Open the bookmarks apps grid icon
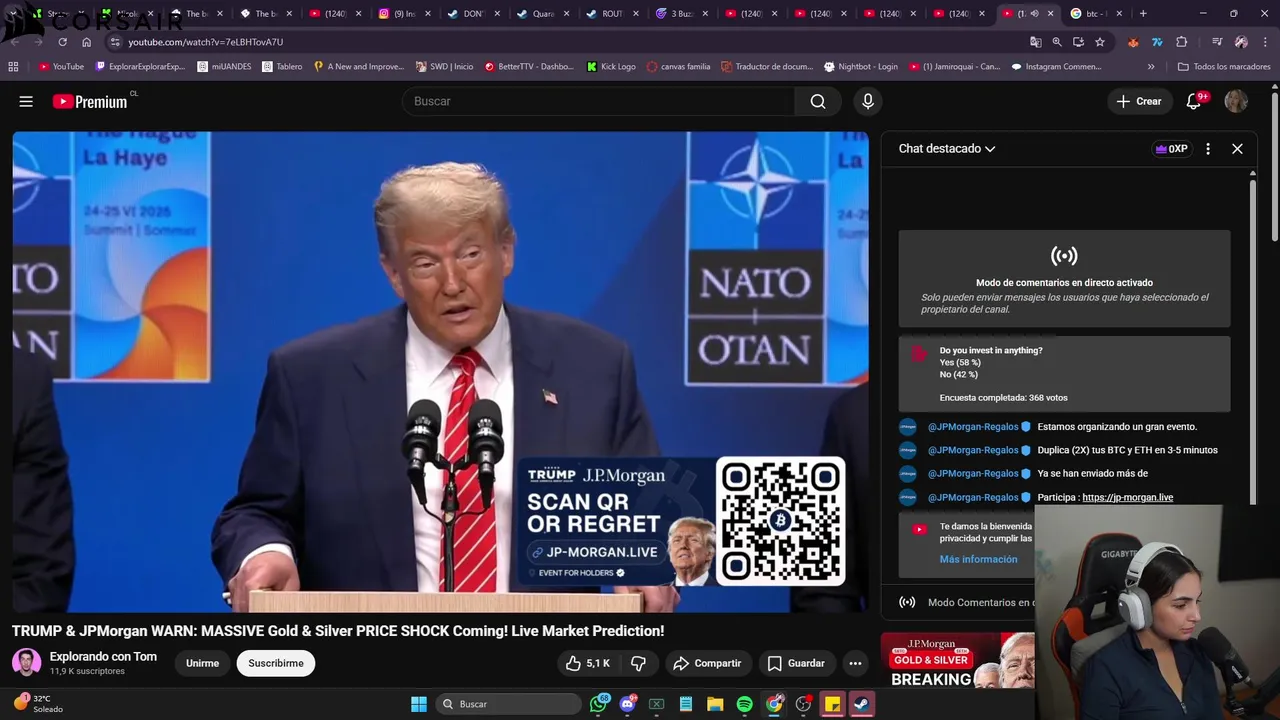 point(13,67)
